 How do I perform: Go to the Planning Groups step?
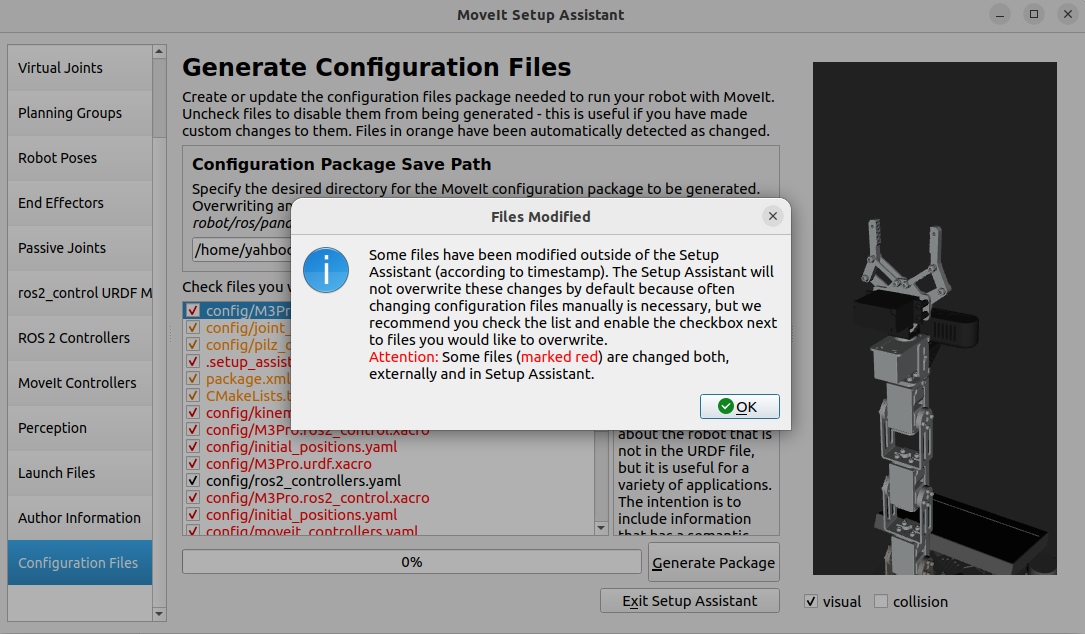[x=80, y=113]
